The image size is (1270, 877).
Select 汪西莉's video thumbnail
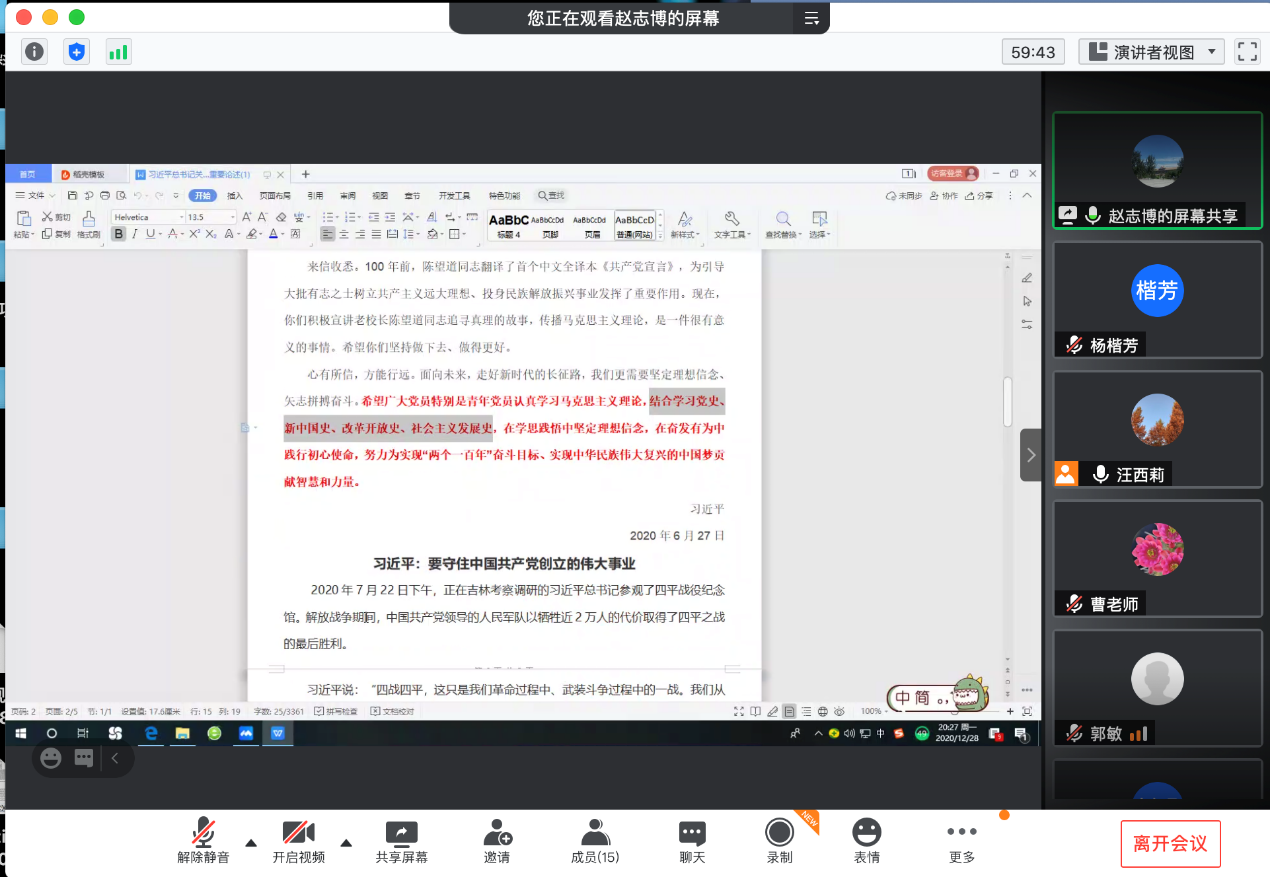point(1157,428)
